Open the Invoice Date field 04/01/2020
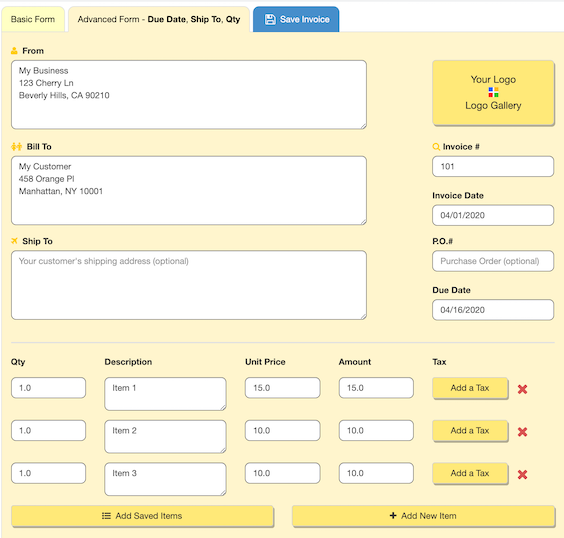This screenshot has width=564, height=538. [493, 215]
